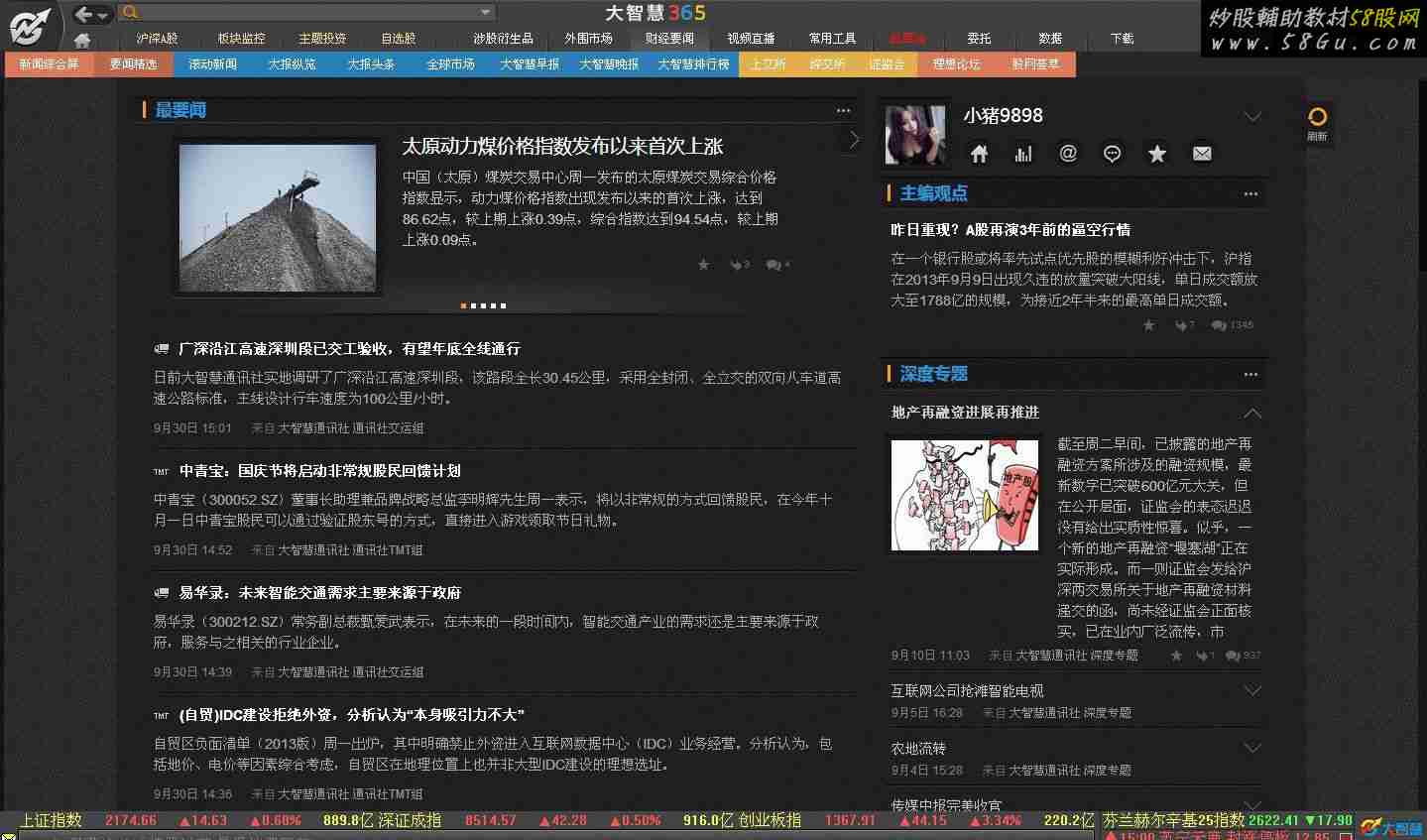
Task: Open article 广深沿江高速深圳段已交工验收
Action: 349,349
